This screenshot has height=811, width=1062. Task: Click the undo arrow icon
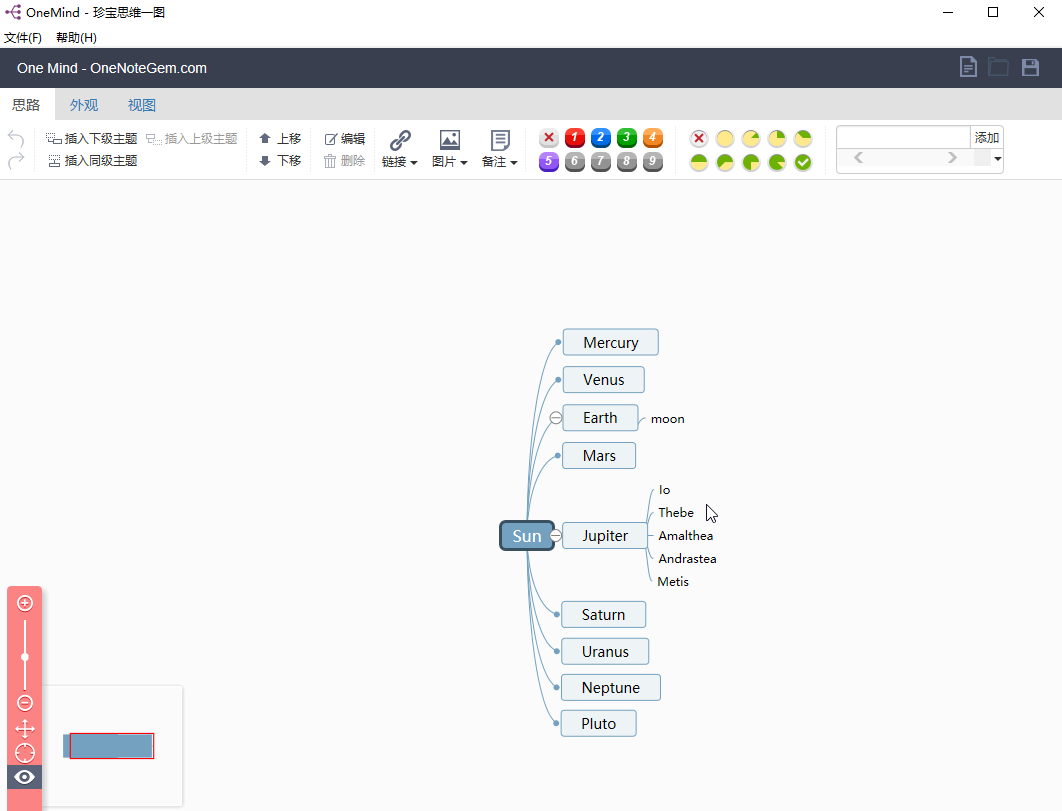coord(16,139)
